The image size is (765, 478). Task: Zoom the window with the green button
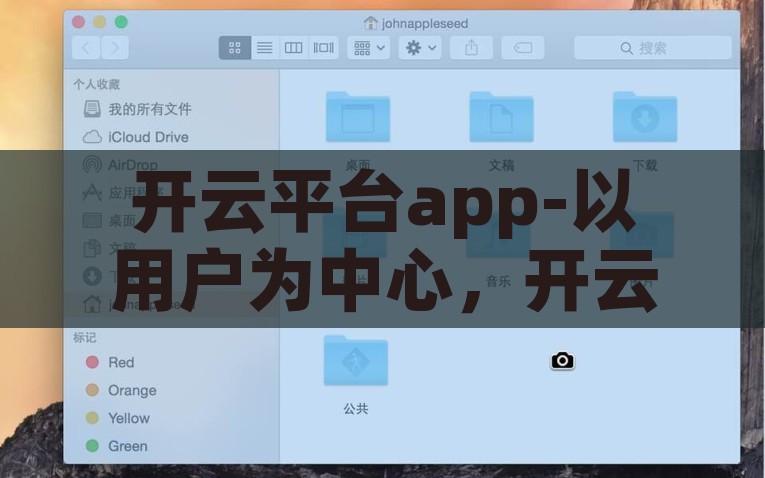pos(121,22)
